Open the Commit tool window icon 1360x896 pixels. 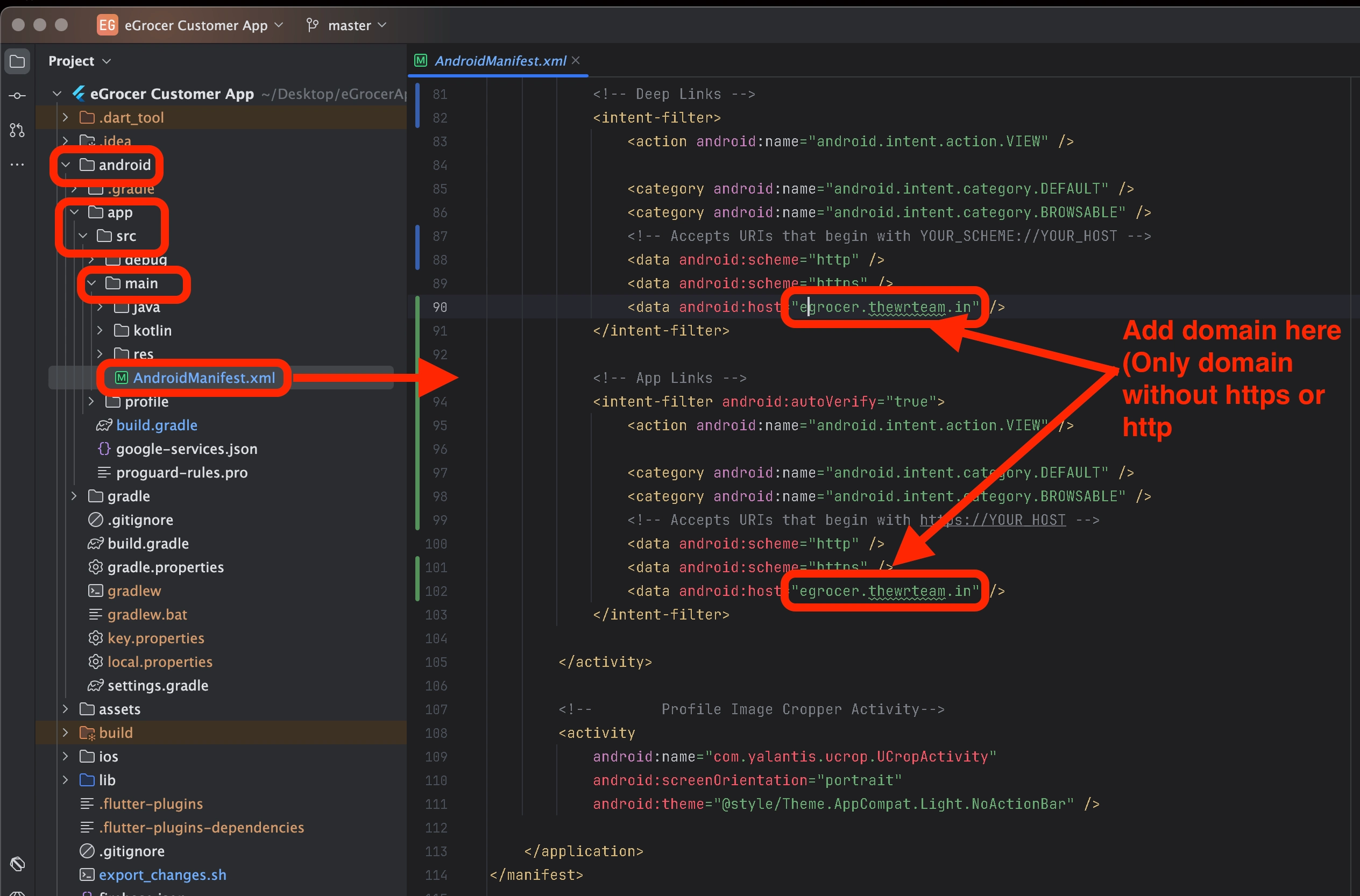pyautogui.click(x=17, y=95)
